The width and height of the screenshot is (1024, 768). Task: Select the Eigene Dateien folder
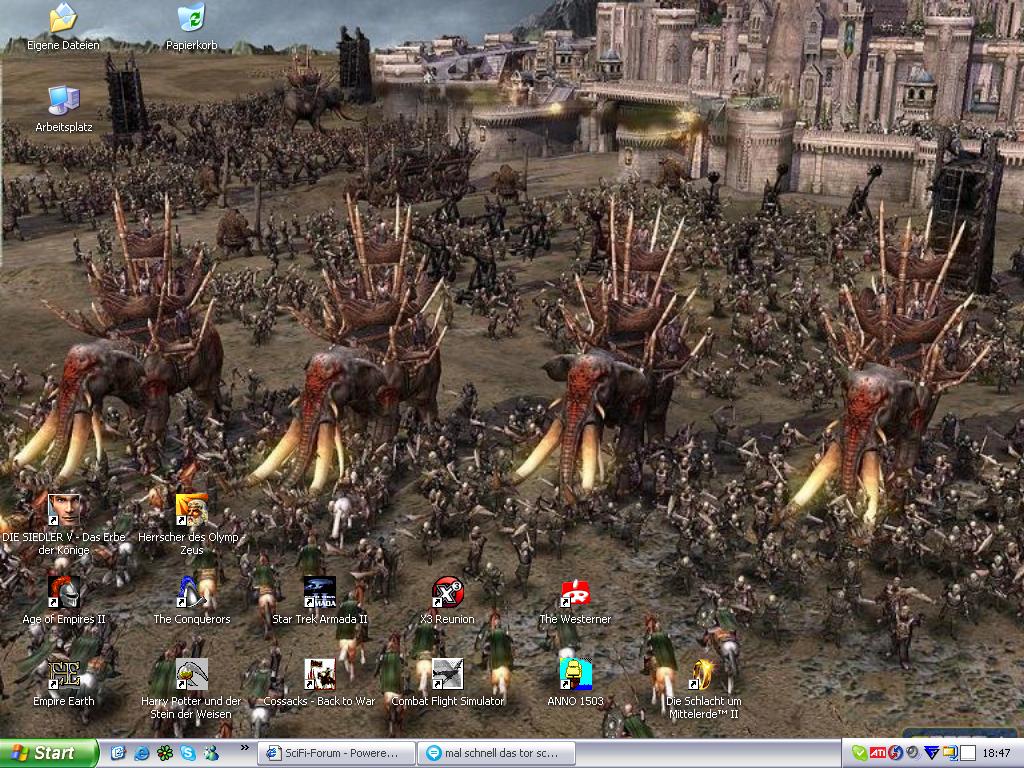(x=63, y=18)
